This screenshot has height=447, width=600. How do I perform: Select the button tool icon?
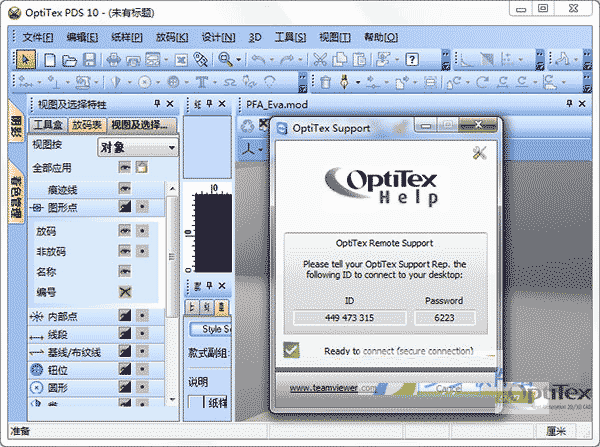point(174,82)
